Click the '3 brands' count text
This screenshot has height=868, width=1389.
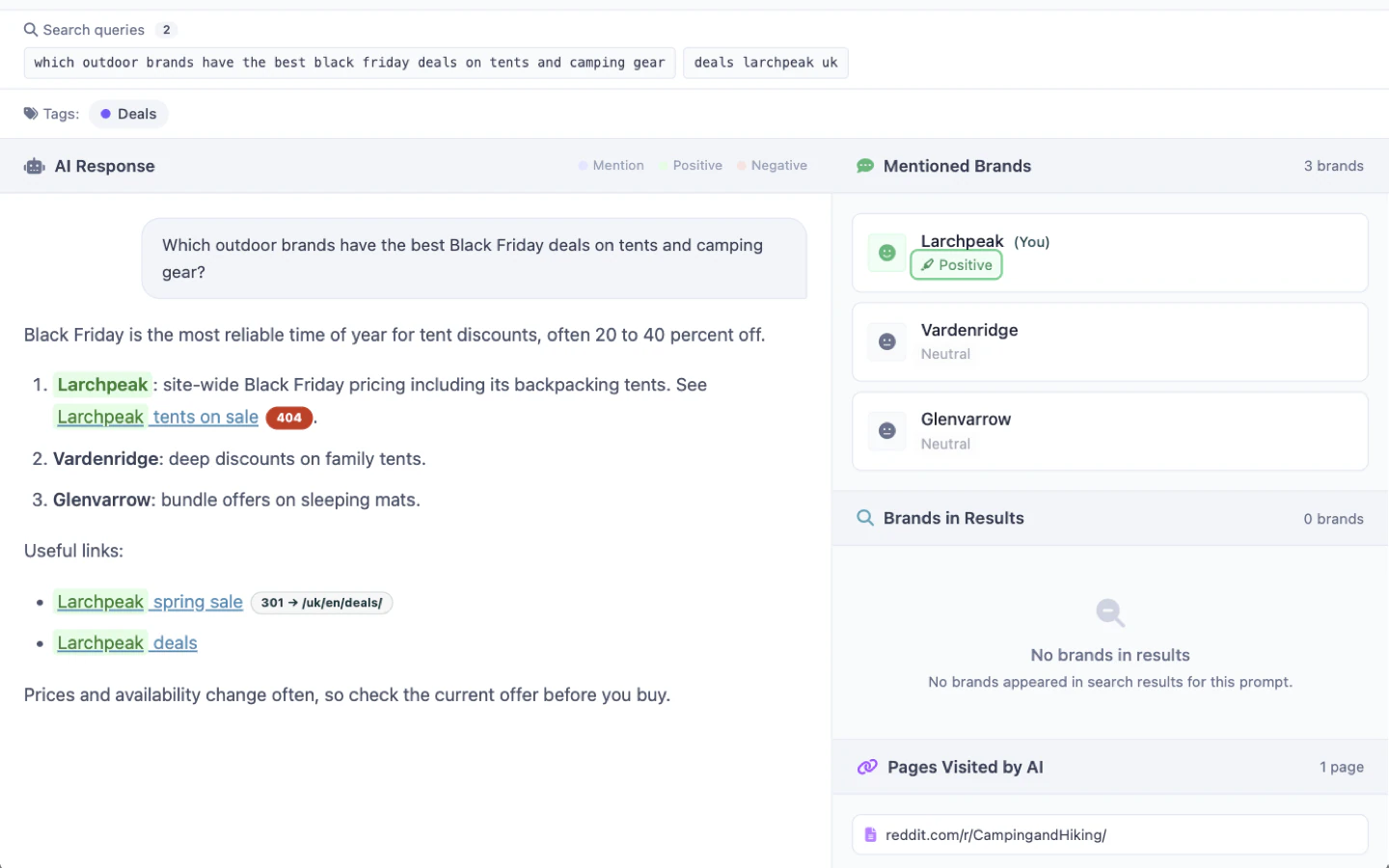[x=1333, y=166]
